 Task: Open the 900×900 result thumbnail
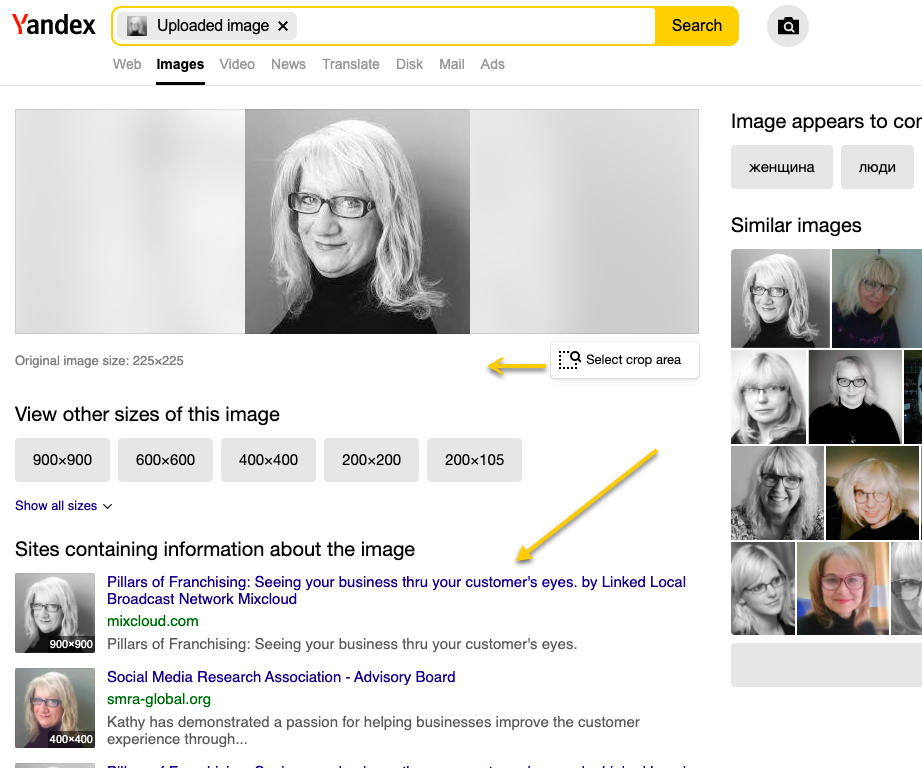pyautogui.click(x=55, y=613)
